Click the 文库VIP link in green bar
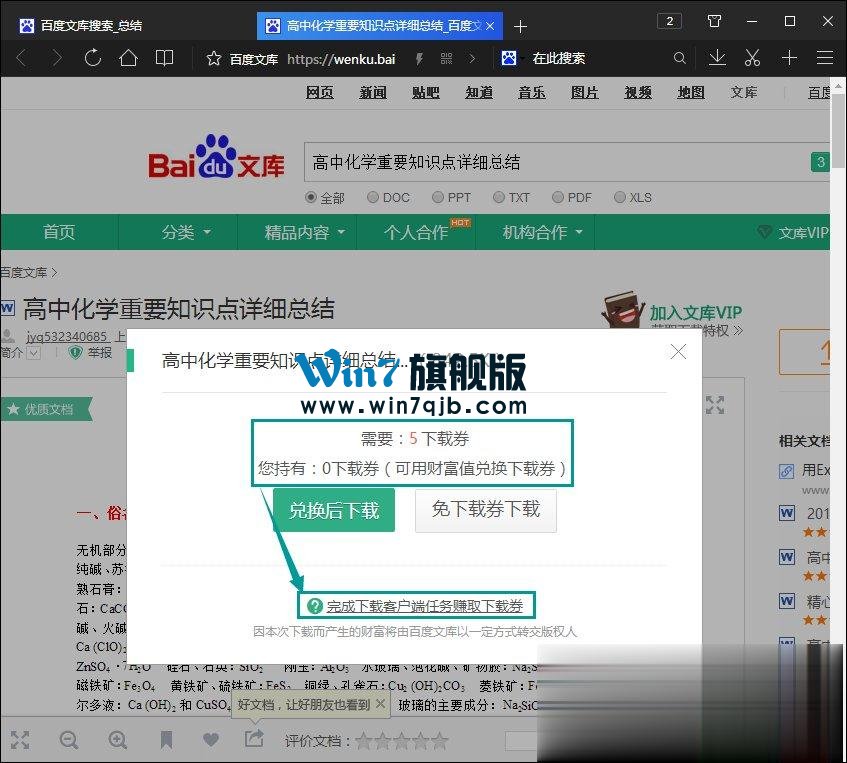847x763 pixels. (x=803, y=232)
